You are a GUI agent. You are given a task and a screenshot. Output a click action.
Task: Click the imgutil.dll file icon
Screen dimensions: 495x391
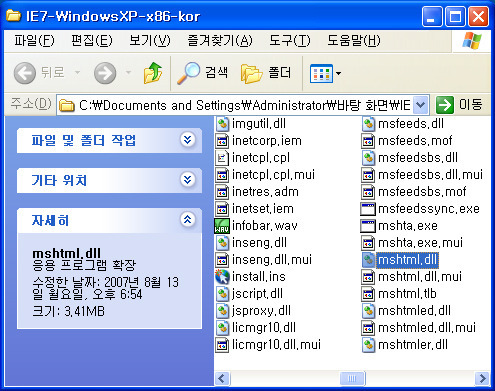click(x=222, y=124)
